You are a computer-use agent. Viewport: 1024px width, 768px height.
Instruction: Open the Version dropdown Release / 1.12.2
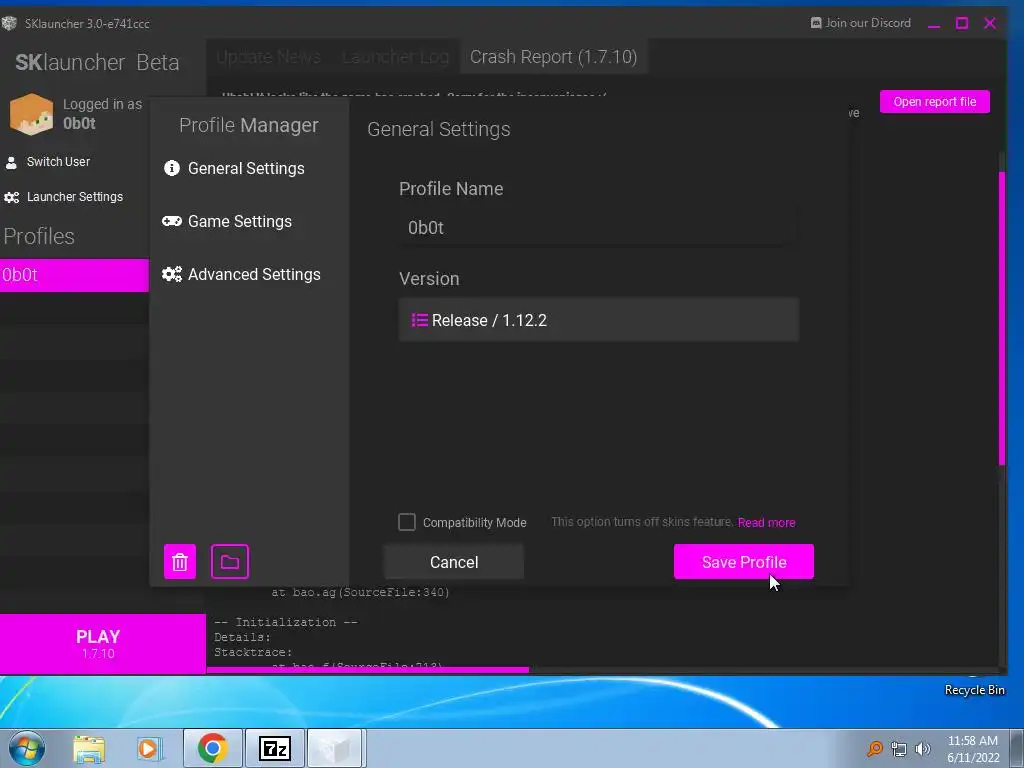pos(599,320)
